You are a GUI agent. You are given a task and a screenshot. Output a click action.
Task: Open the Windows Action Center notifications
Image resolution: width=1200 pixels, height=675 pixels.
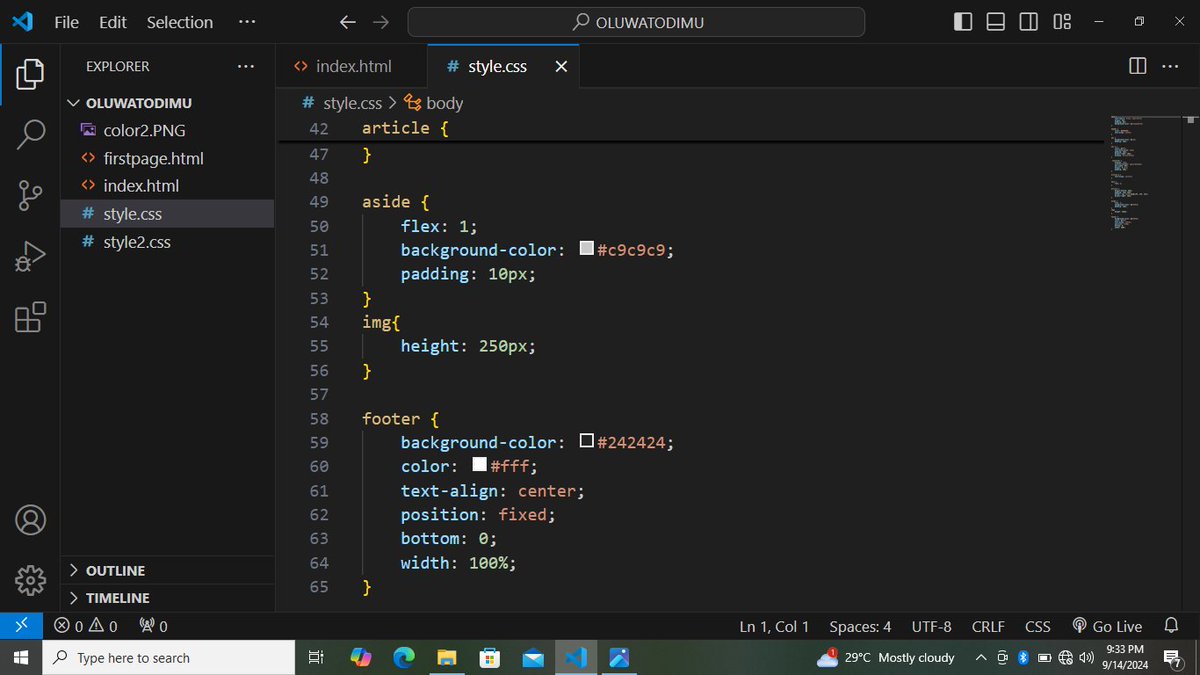(x=1173, y=657)
